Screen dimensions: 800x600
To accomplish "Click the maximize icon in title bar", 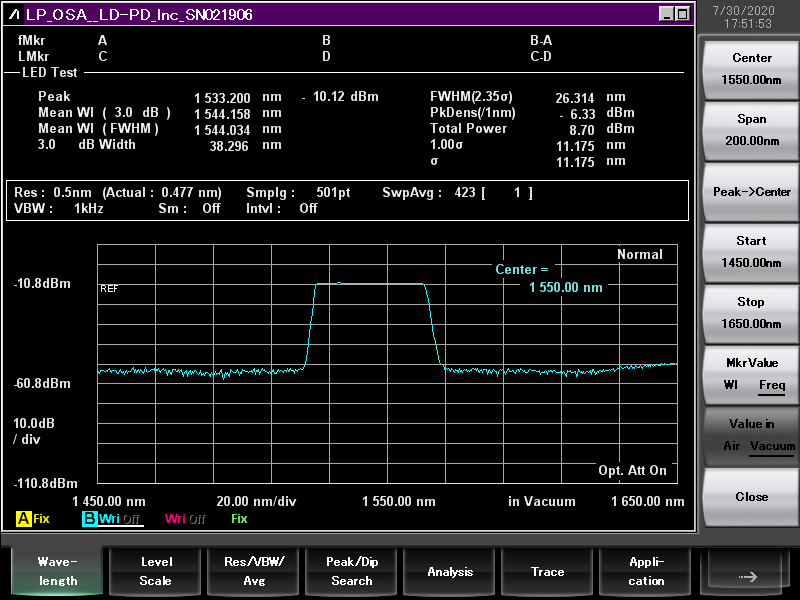I will (x=682, y=14).
